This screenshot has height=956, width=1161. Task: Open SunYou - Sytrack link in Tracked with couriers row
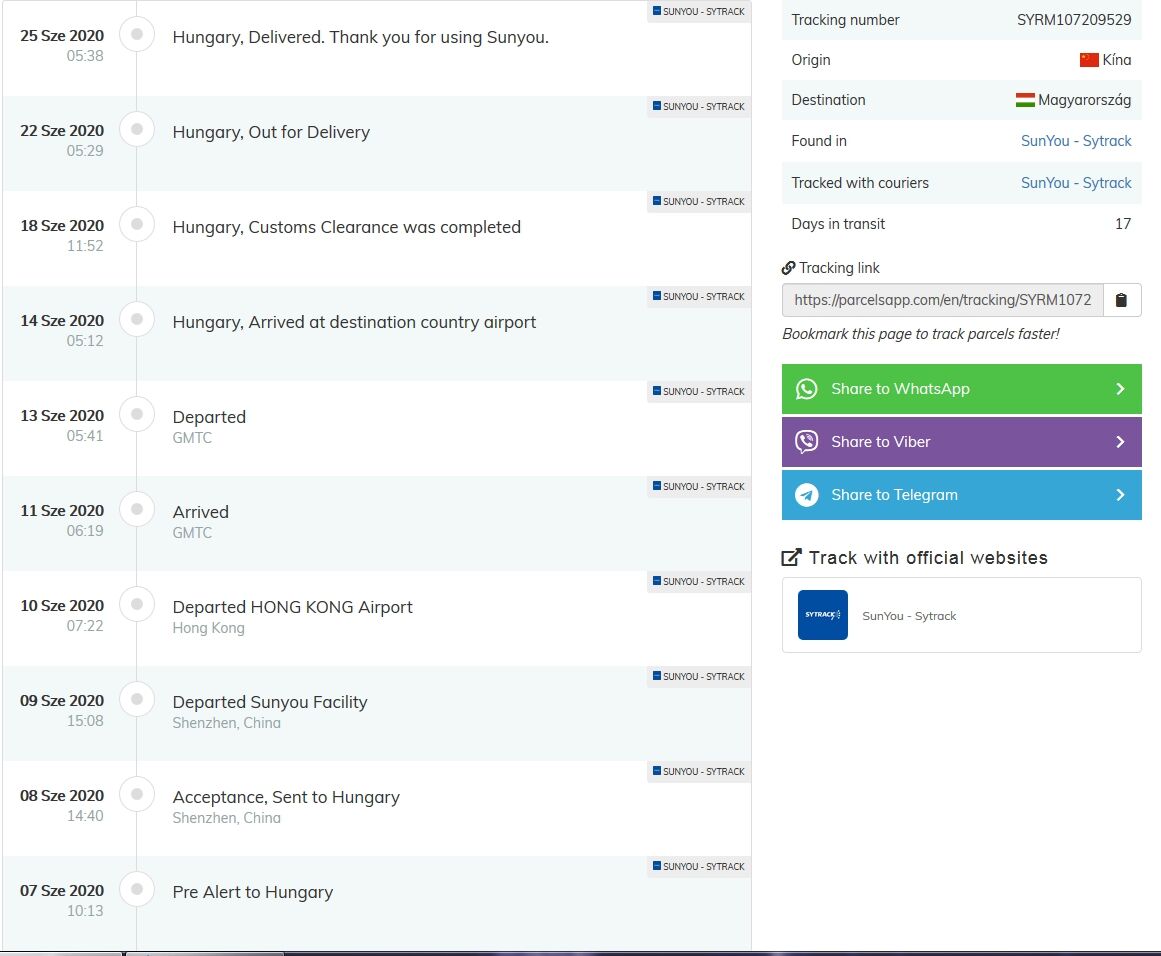[1076, 183]
